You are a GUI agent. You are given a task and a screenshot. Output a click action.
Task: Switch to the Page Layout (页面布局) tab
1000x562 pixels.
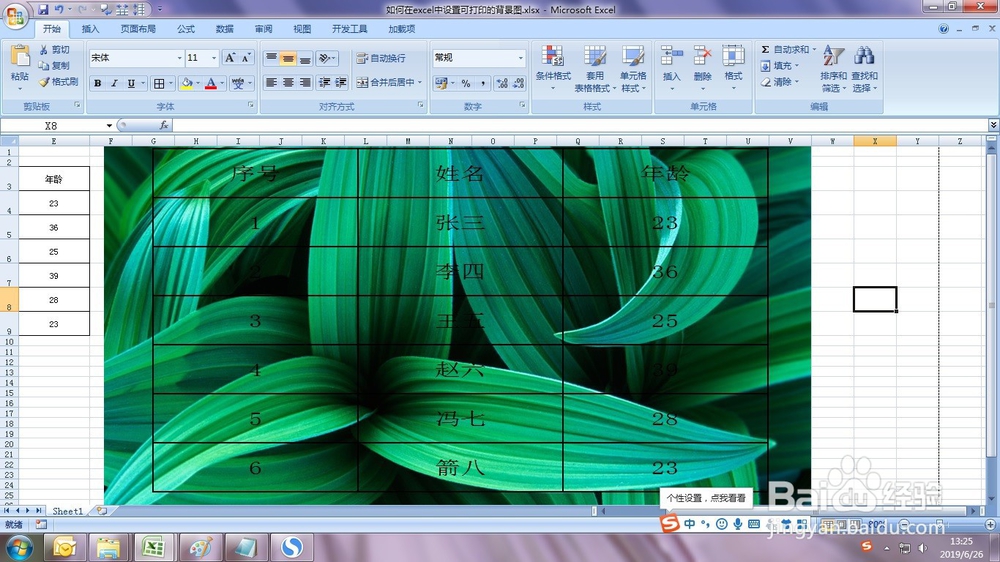pyautogui.click(x=138, y=29)
